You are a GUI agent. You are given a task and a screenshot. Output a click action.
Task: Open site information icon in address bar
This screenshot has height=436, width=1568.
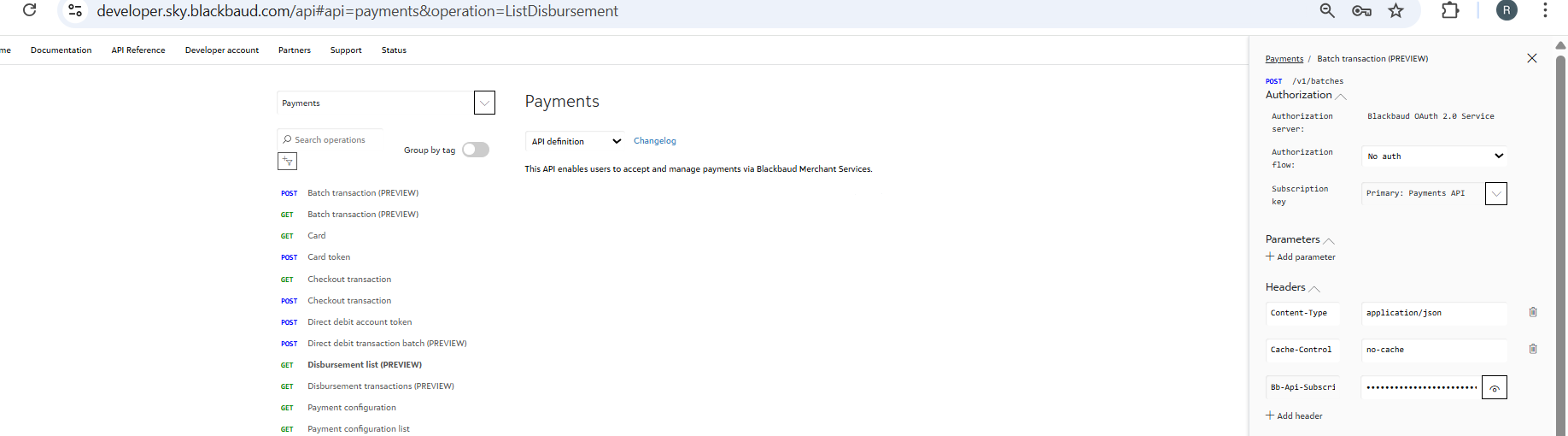pos(75,10)
